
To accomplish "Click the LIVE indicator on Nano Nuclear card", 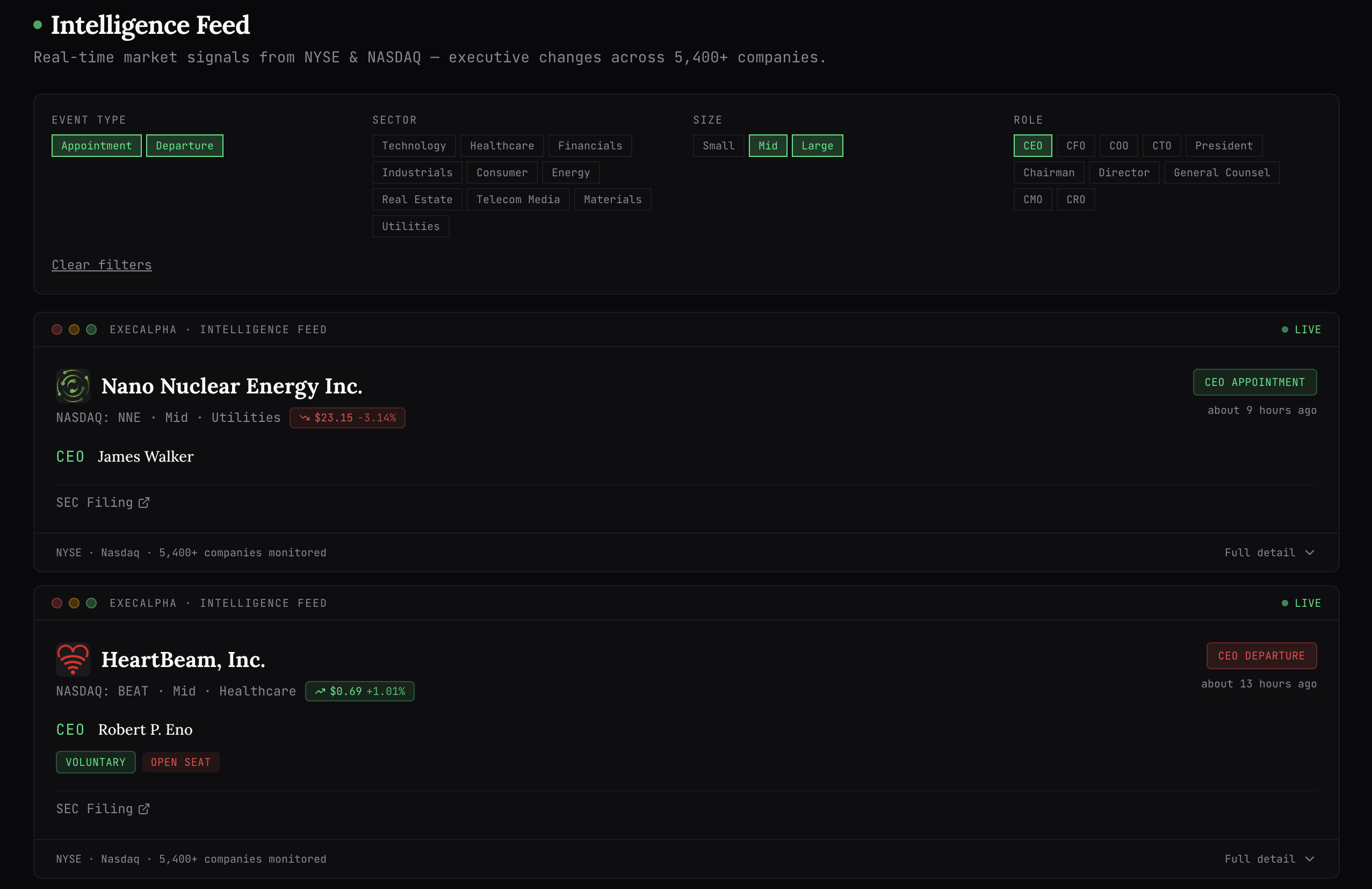I will pyautogui.click(x=1301, y=329).
